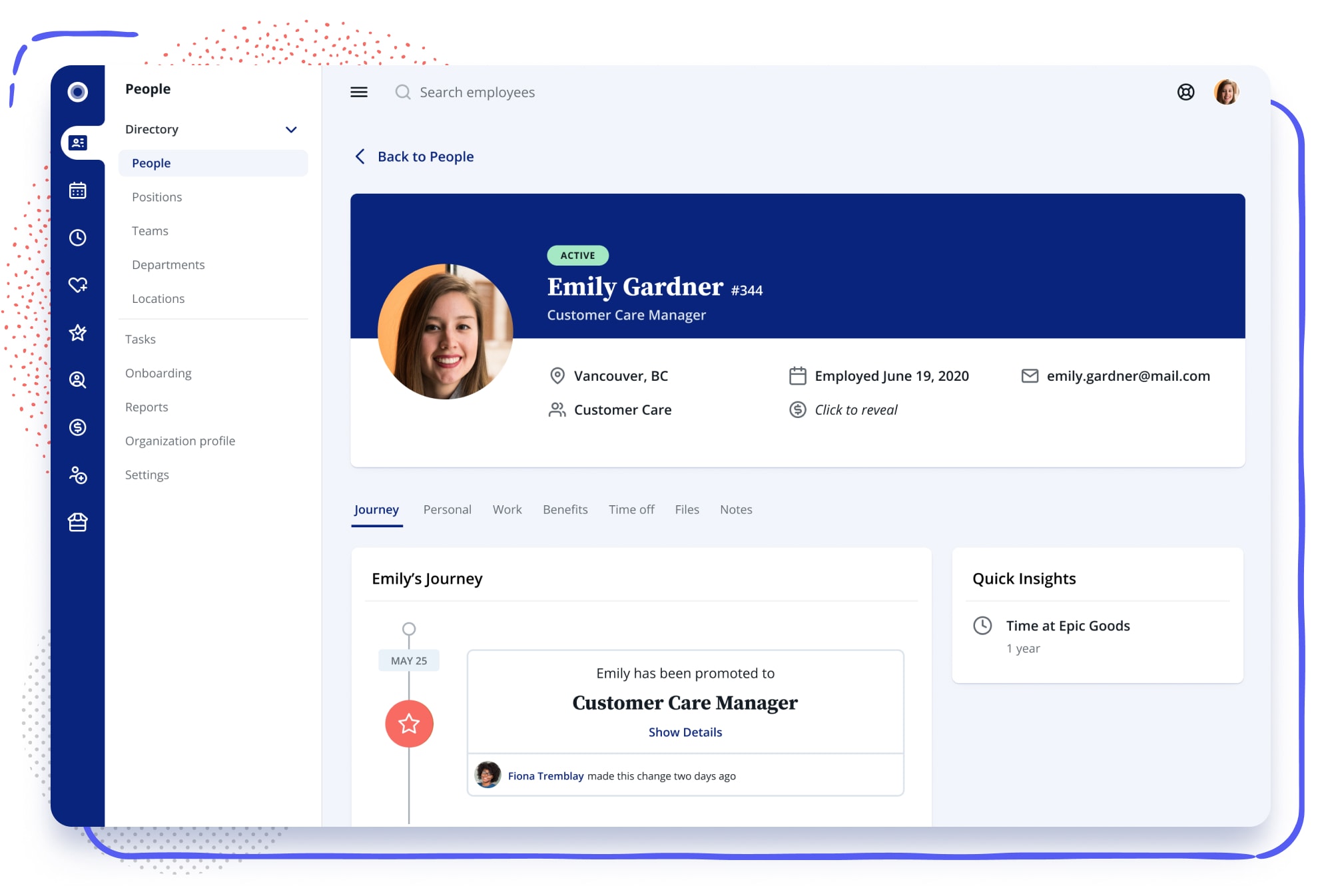The image size is (1326, 896).
Task: Expand the Directory dropdown in left panel
Action: (290, 128)
